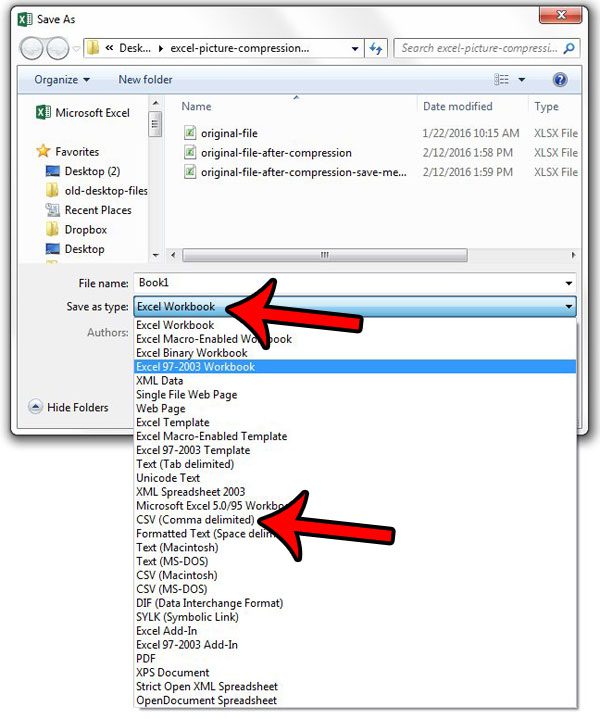The width and height of the screenshot is (600, 719).
Task: Select original-file-after-compression-save-me file row
Action: pos(381,172)
